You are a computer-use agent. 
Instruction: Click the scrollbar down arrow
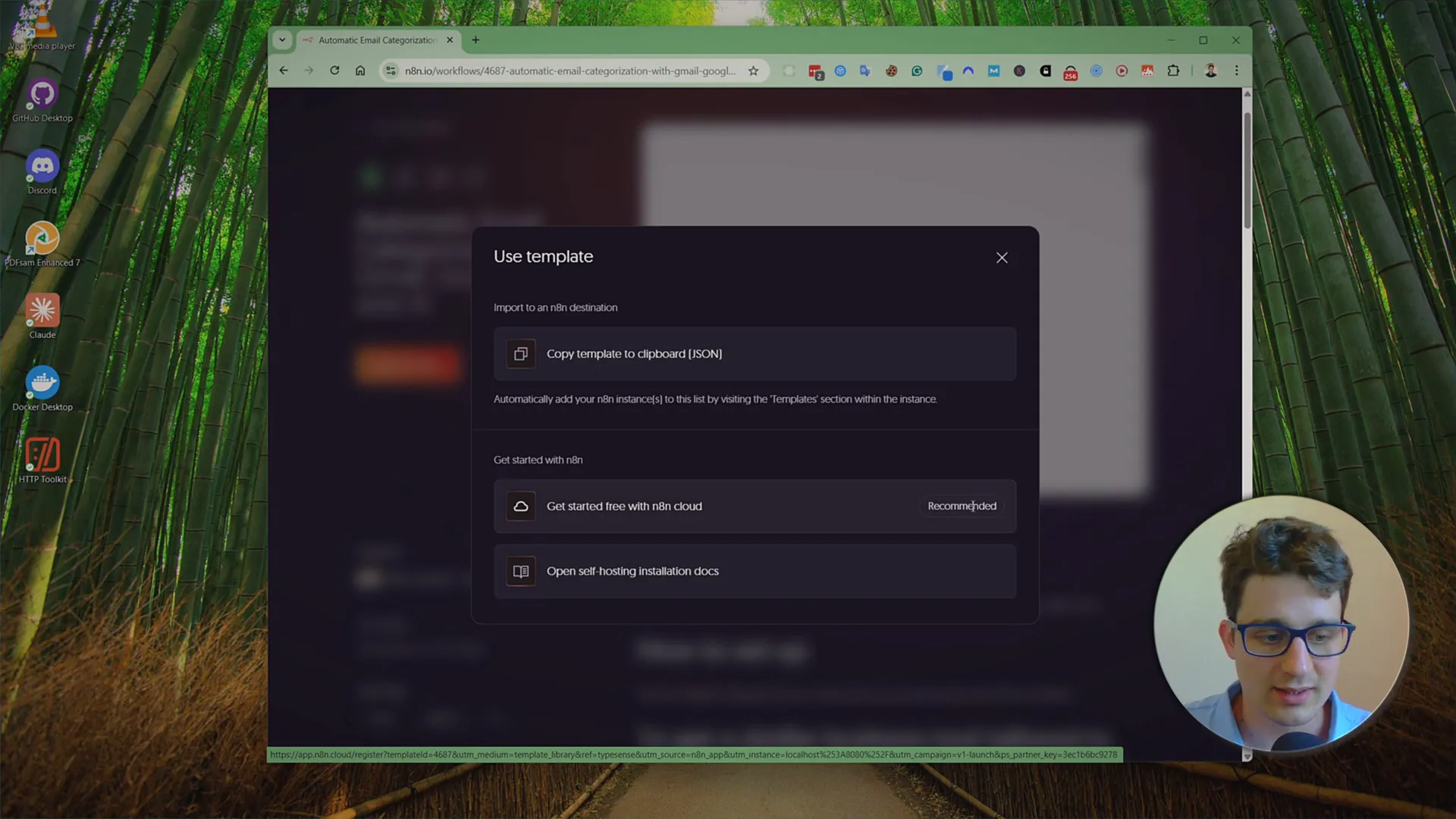click(x=1247, y=756)
